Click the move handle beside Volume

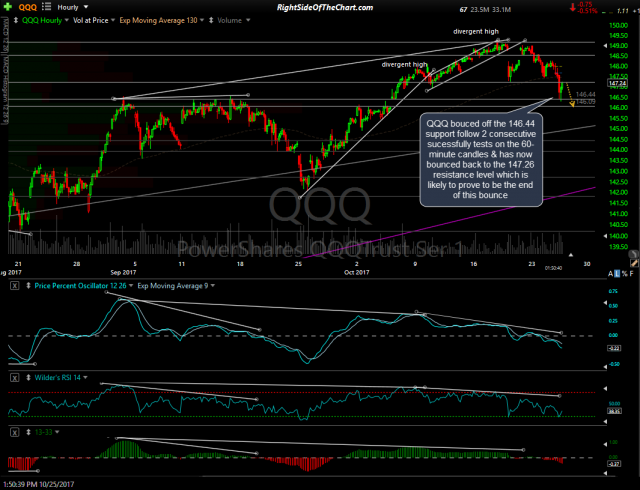(x=211, y=20)
